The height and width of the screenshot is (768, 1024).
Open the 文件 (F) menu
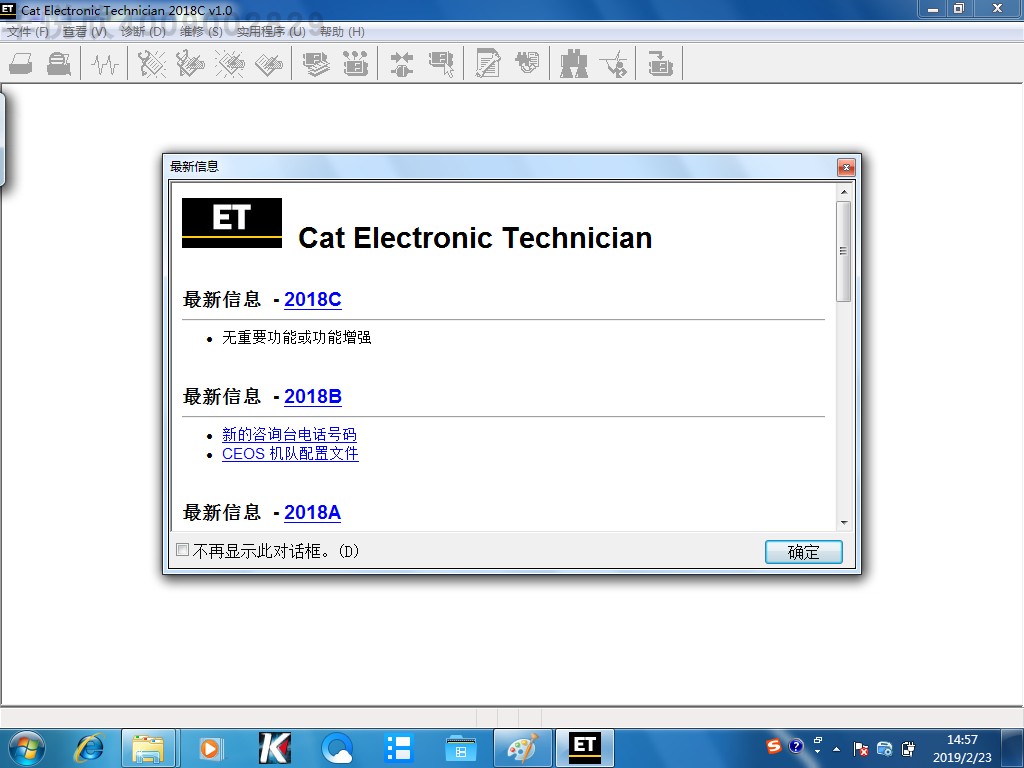(28, 31)
